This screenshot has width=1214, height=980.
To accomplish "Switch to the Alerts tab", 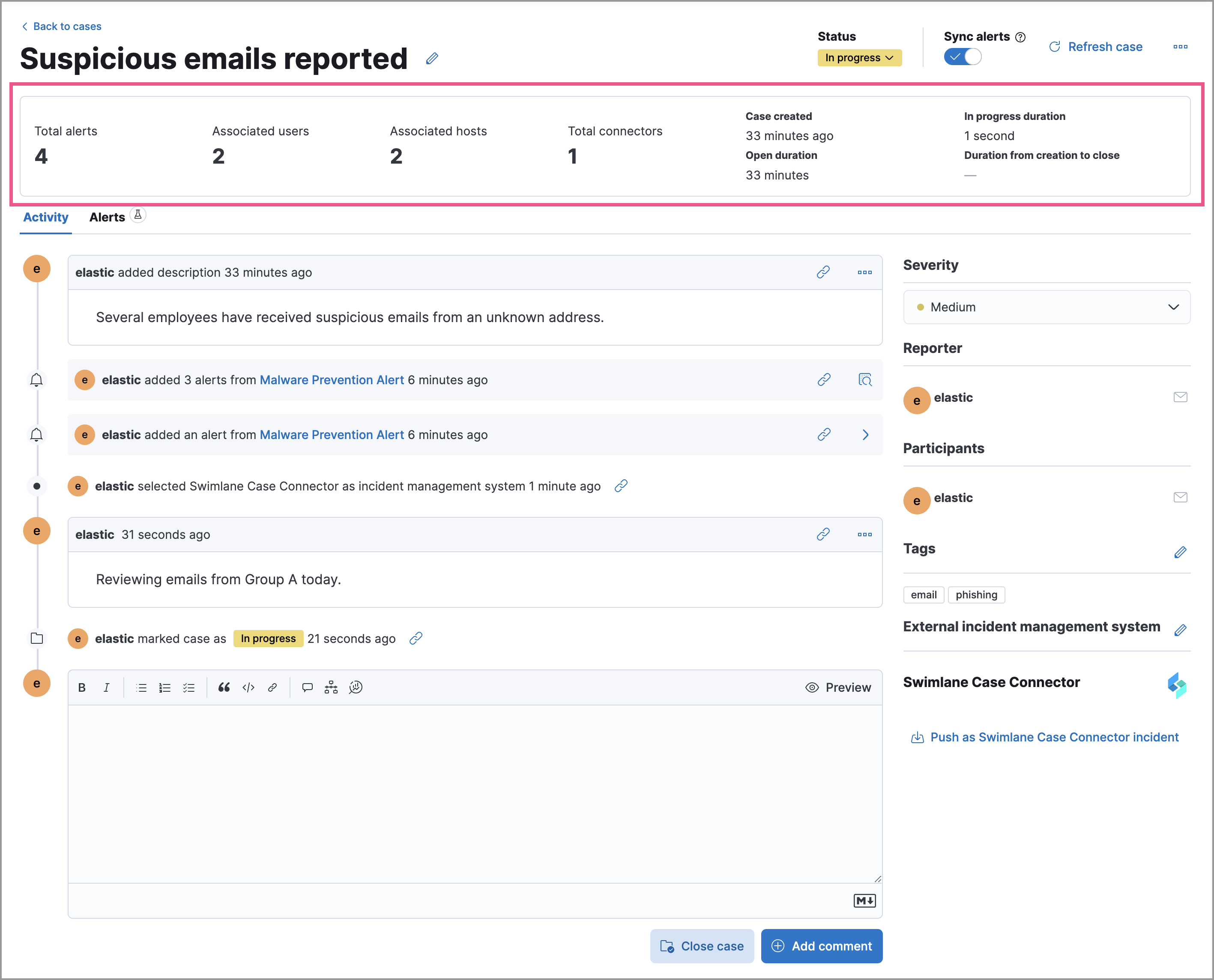I will pyautogui.click(x=107, y=217).
